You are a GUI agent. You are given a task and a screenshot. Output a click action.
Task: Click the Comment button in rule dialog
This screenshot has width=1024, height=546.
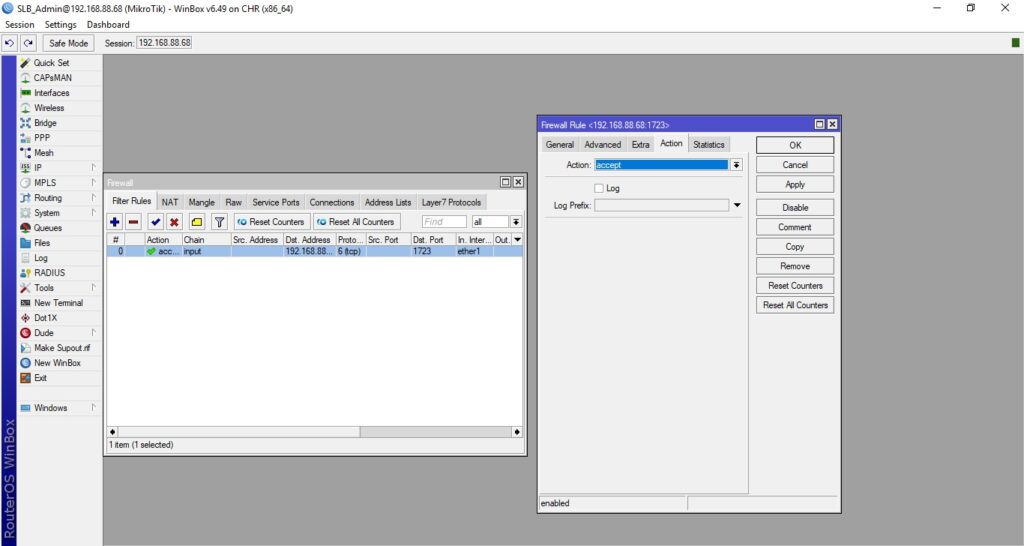pyautogui.click(x=795, y=227)
